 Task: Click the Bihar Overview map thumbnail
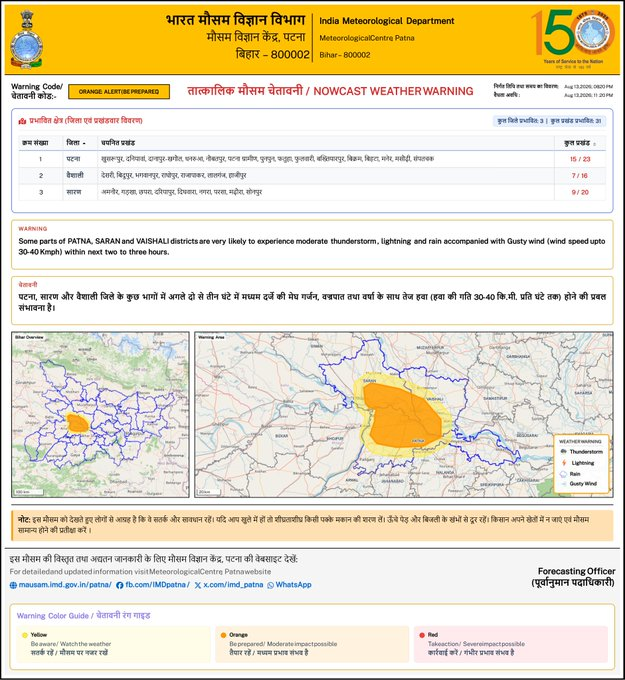pyautogui.click(x=100, y=415)
